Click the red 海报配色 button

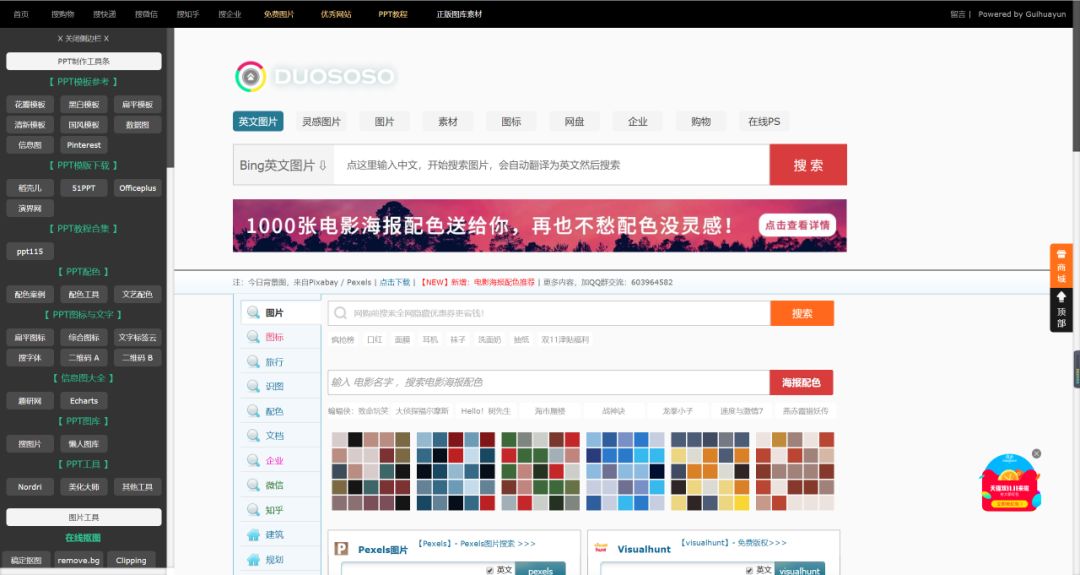coord(801,382)
